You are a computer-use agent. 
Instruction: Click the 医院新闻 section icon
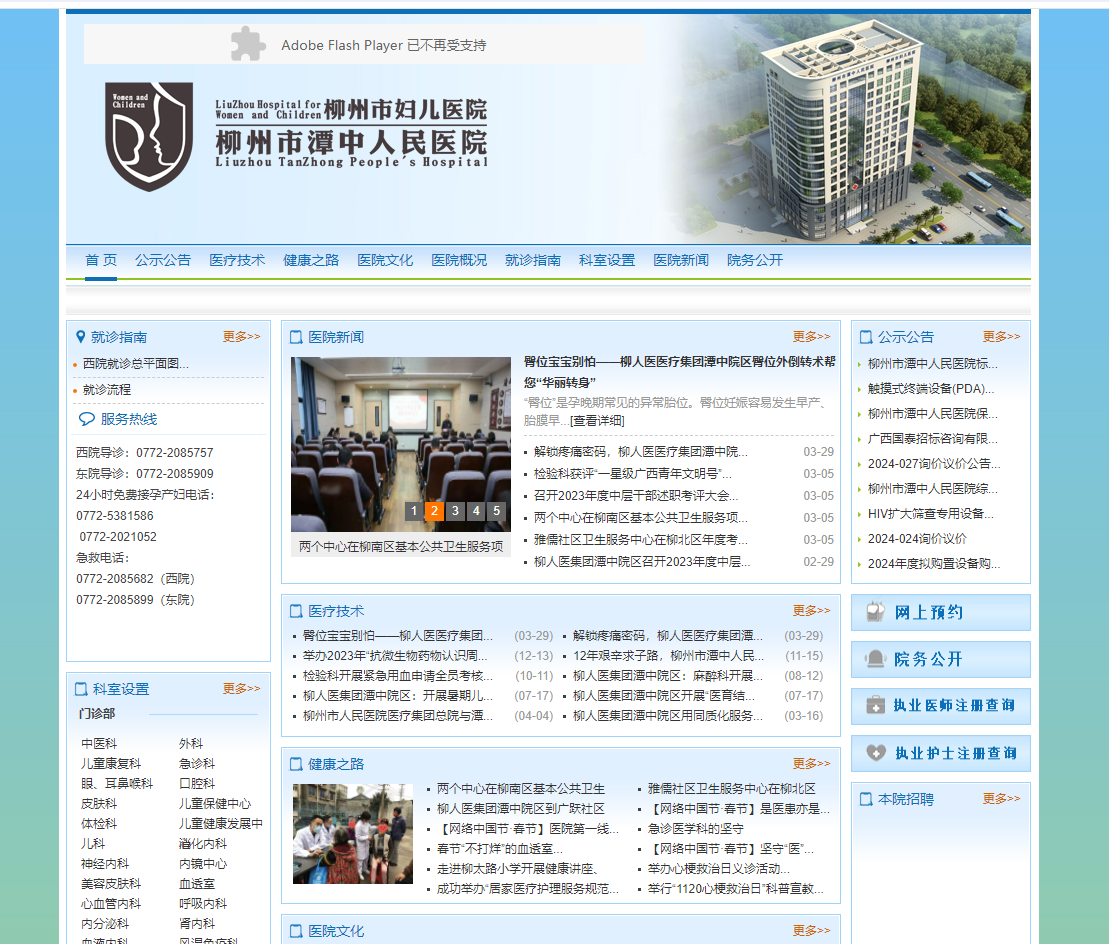click(296, 337)
